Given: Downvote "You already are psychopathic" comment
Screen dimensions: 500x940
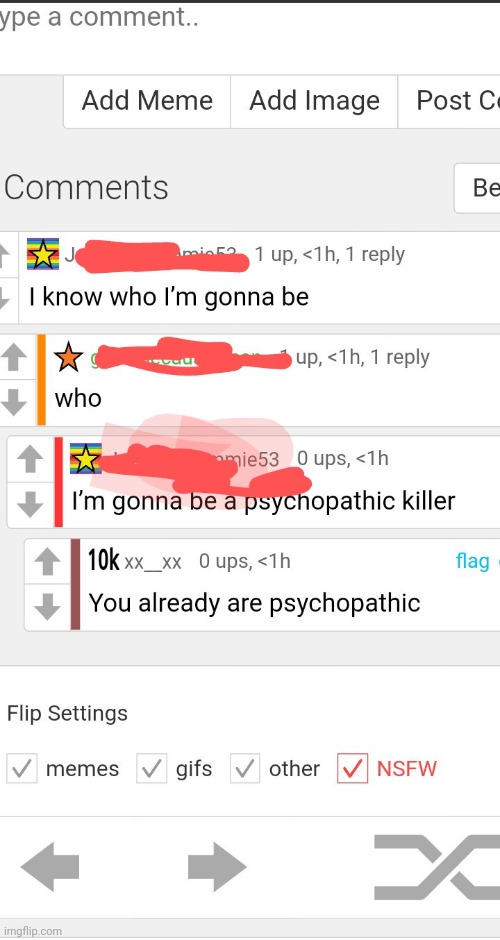Looking at the screenshot, I should [x=47, y=606].
